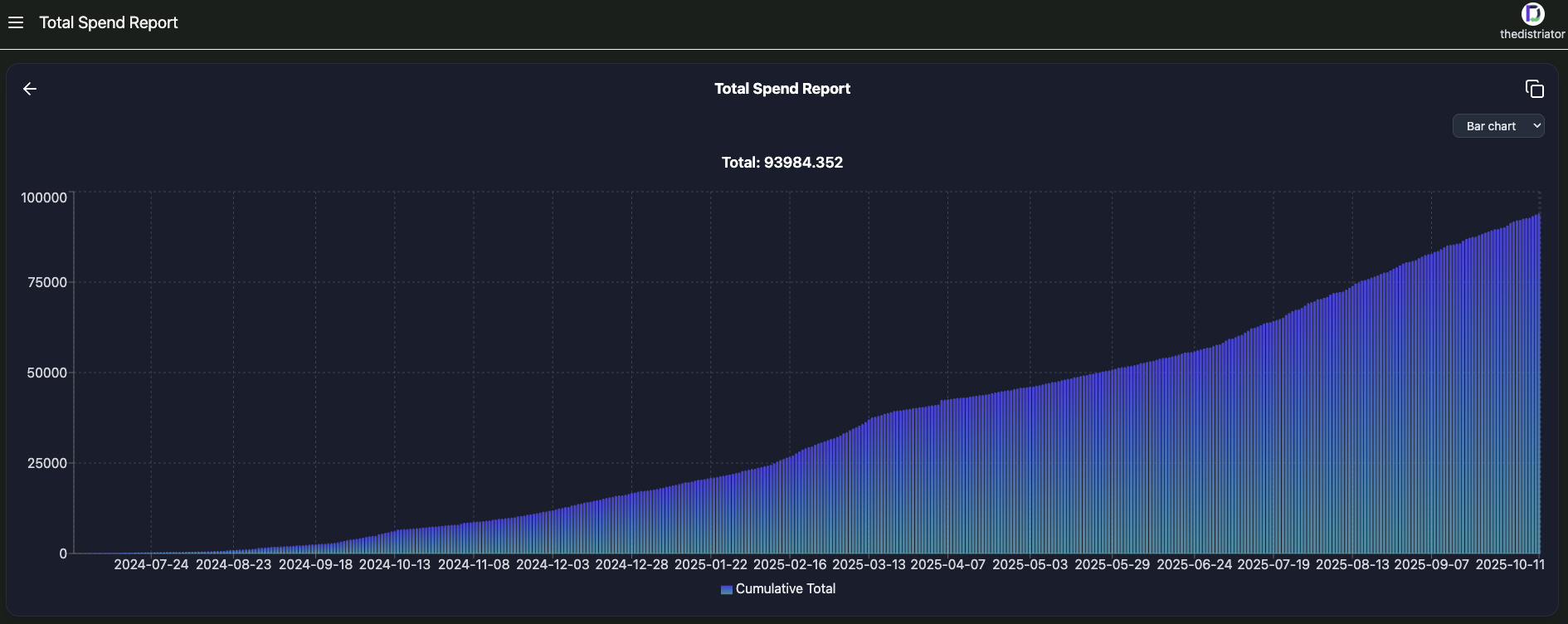Open the hamburger navigation menu
This screenshot has width=1568, height=624.
coord(16,22)
